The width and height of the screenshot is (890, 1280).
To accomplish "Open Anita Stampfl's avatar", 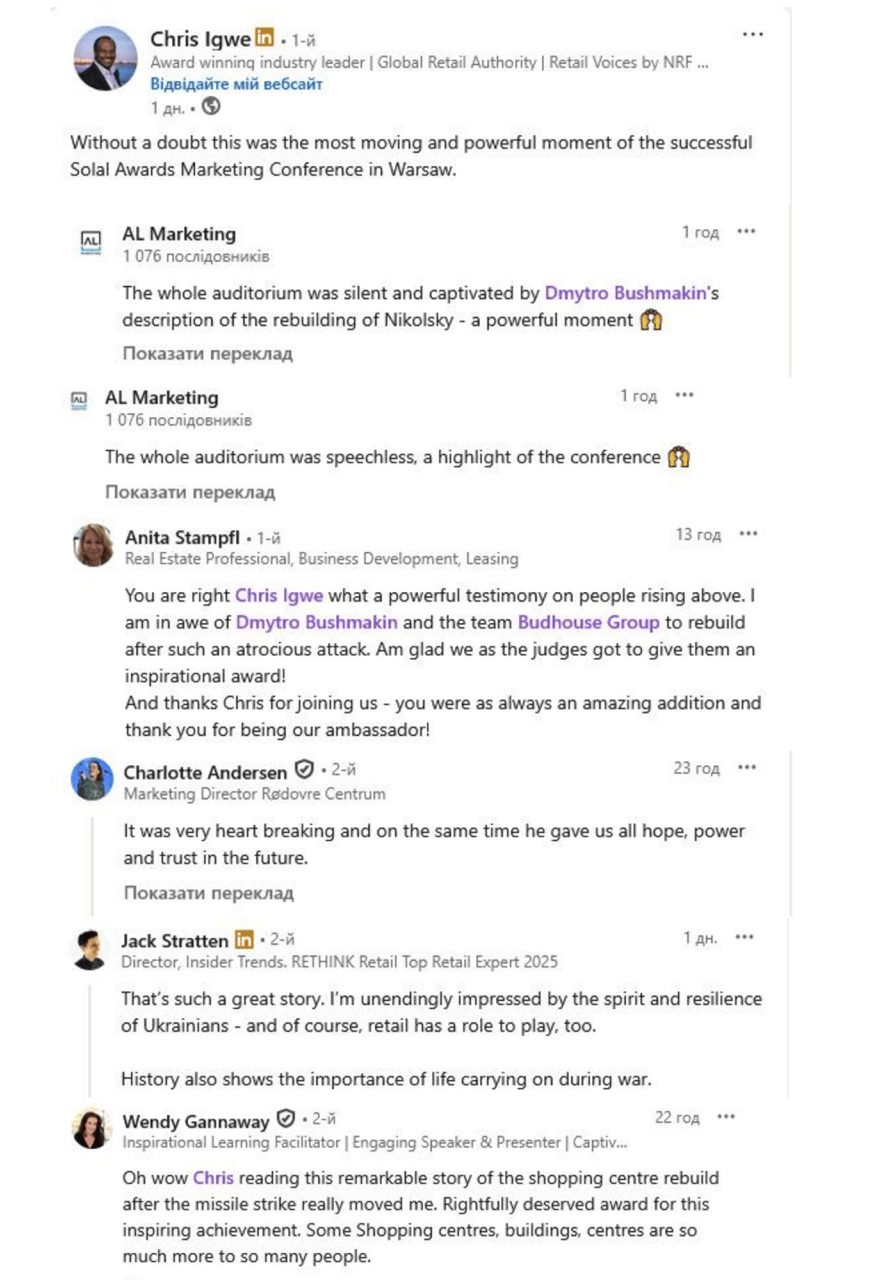I will pos(93,545).
